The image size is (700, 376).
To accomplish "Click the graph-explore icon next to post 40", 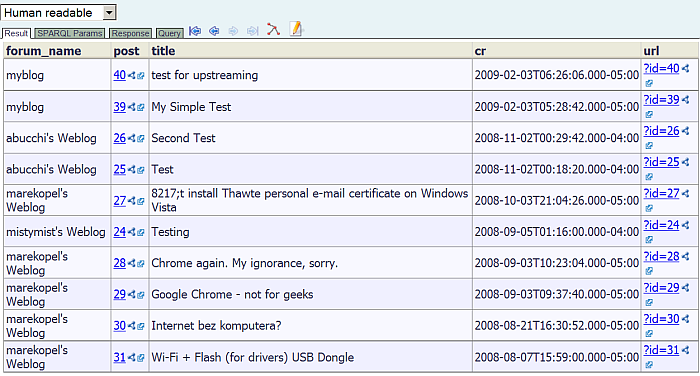I will 131,75.
